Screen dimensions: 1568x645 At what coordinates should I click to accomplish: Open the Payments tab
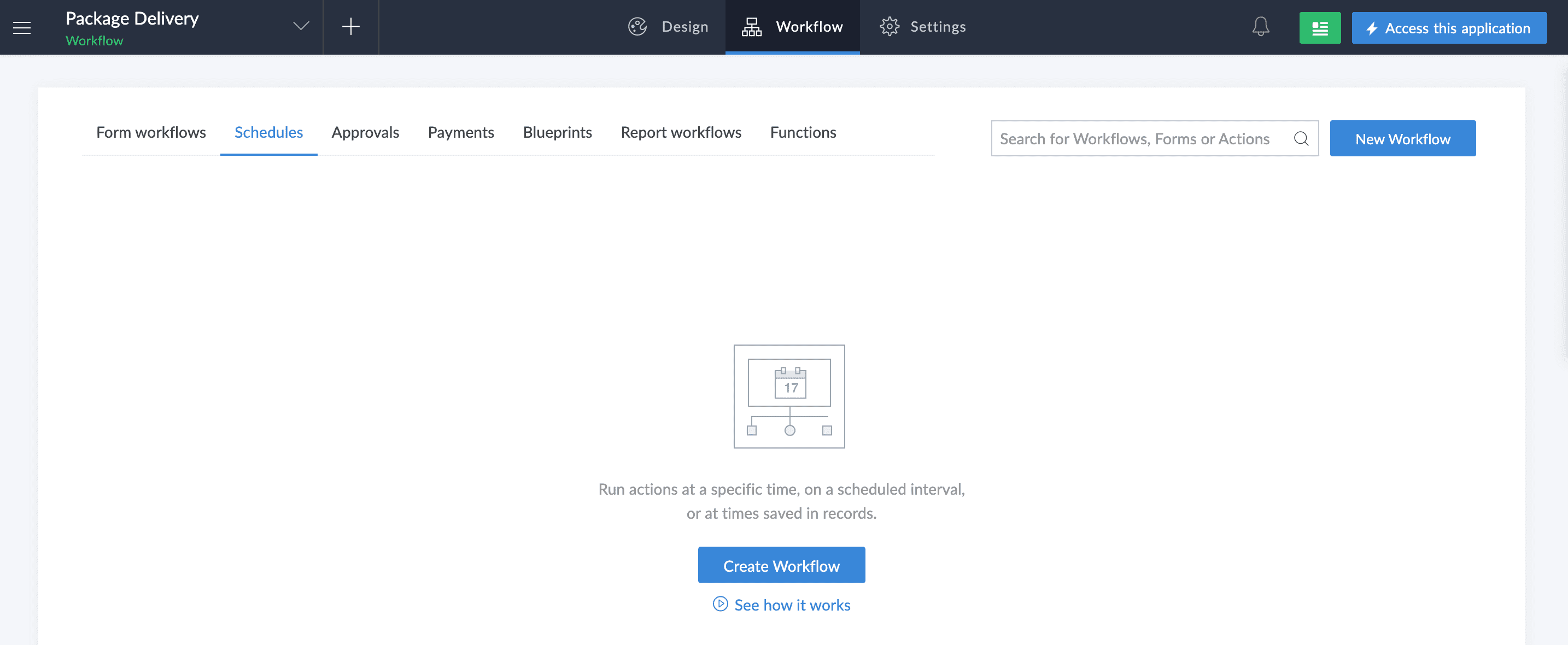click(x=461, y=132)
